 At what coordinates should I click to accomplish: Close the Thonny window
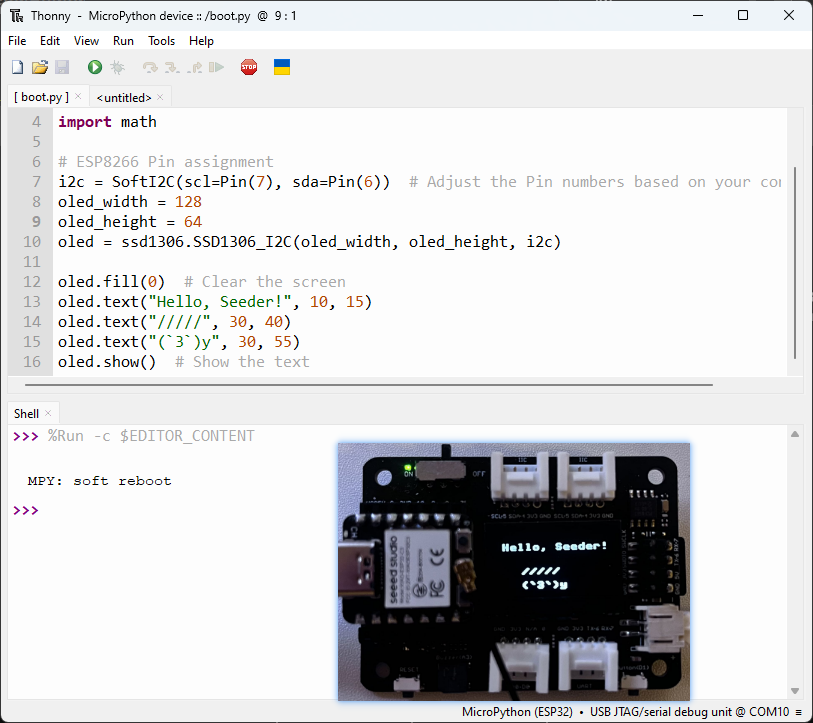point(789,16)
